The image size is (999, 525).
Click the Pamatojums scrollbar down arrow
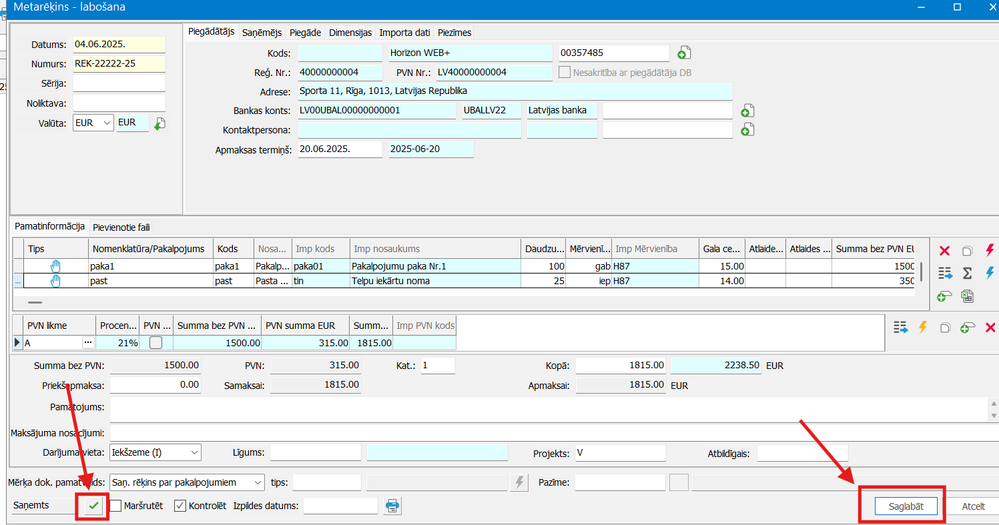coord(994,415)
